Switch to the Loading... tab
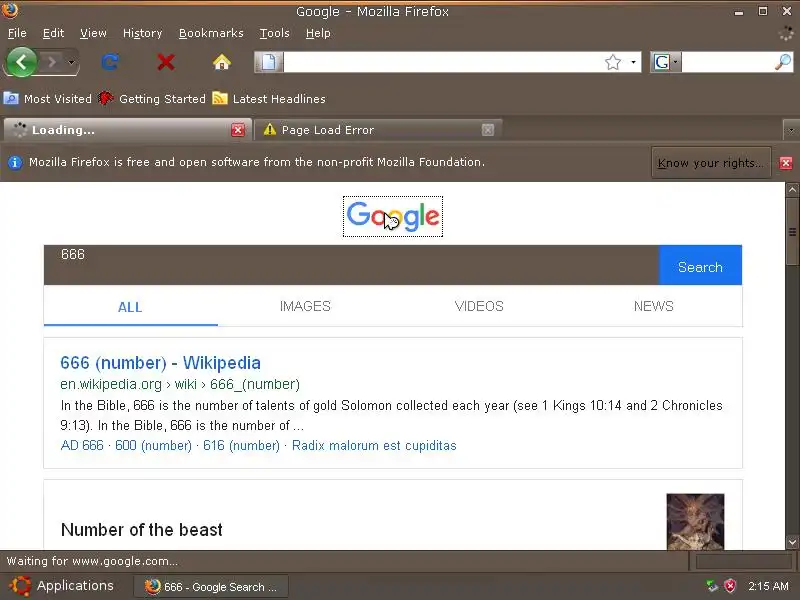This screenshot has height=600, width=800. point(128,130)
